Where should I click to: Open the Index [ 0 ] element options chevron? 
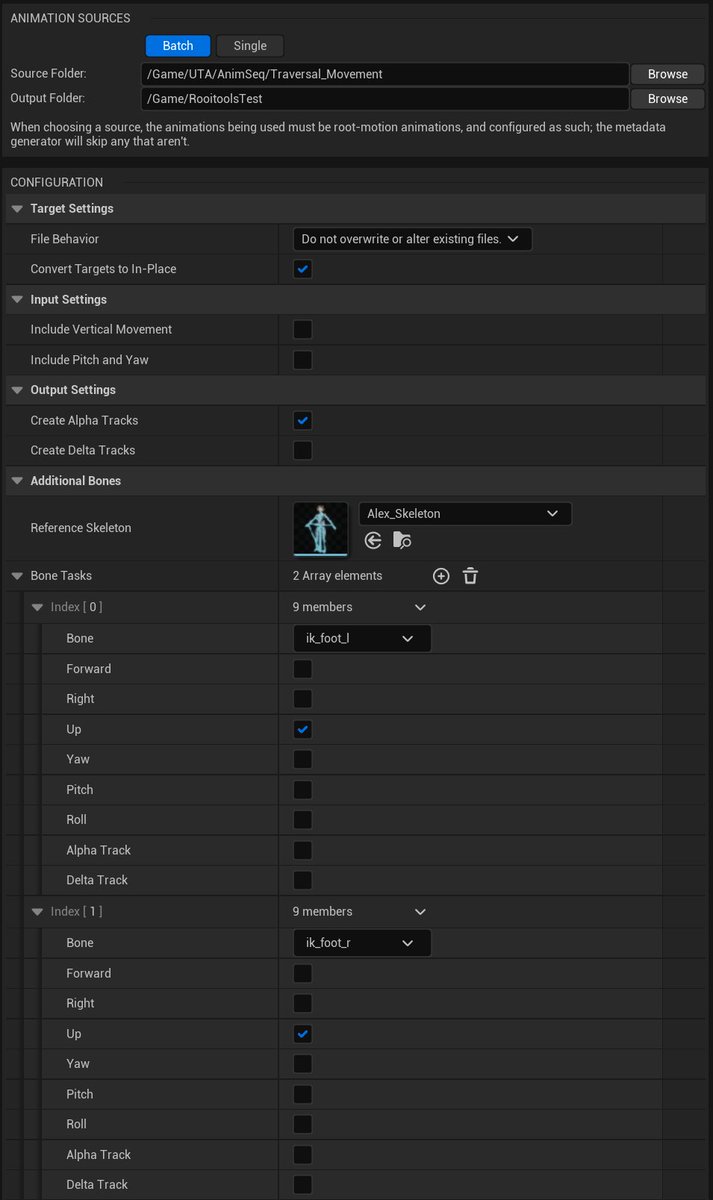pos(420,607)
